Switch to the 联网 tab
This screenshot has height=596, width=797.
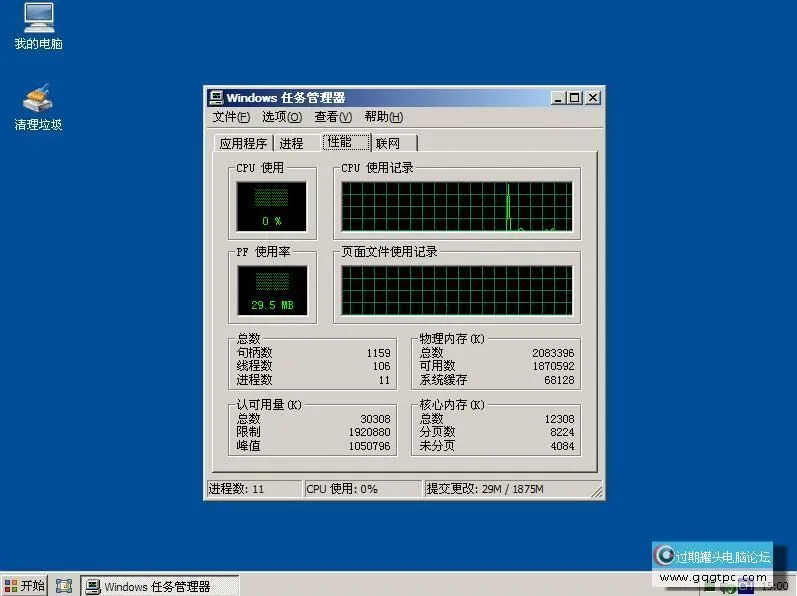394,143
